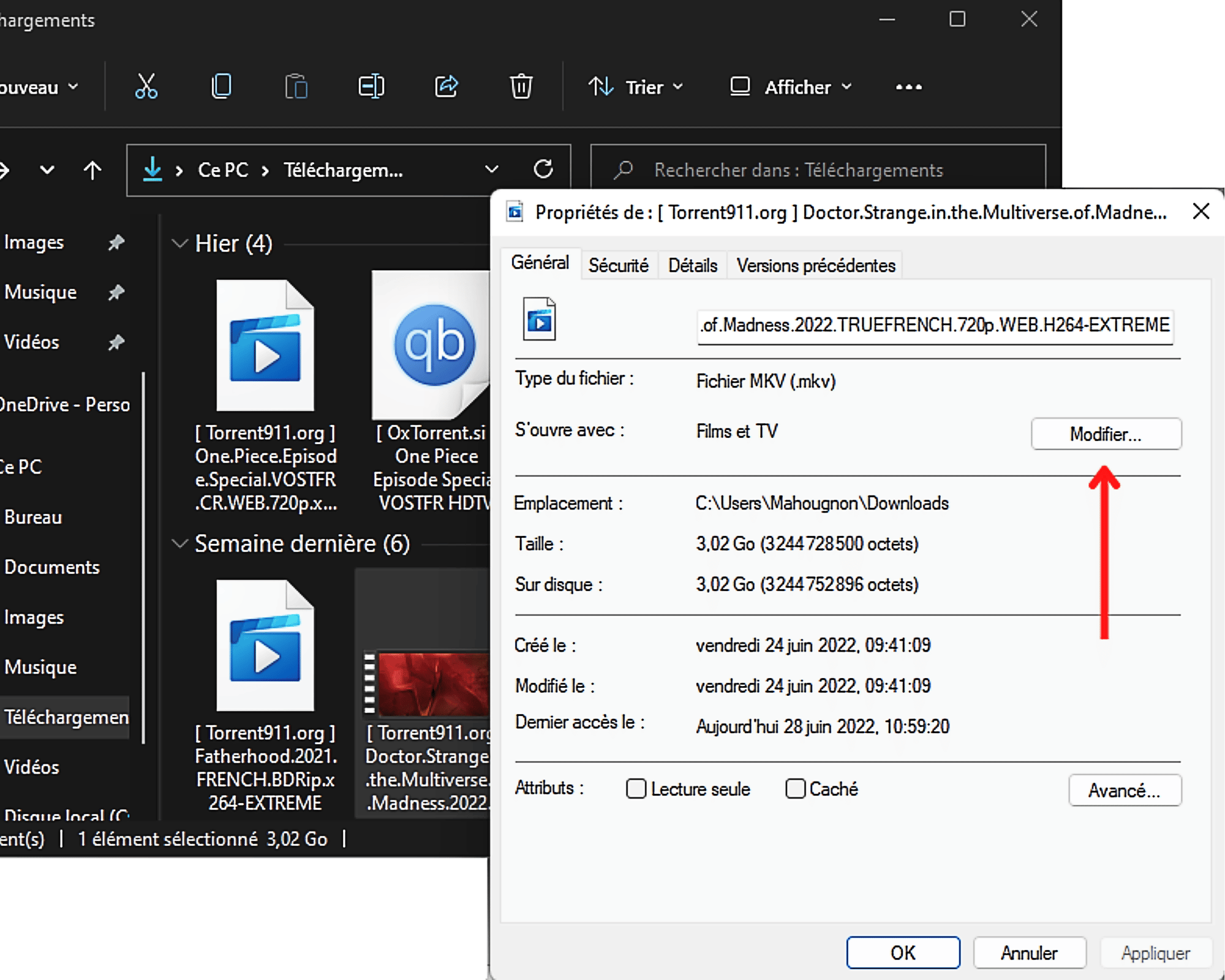Image resolution: width=1225 pixels, height=980 pixels.
Task: Open the Trier sort dropdown
Action: 636,87
